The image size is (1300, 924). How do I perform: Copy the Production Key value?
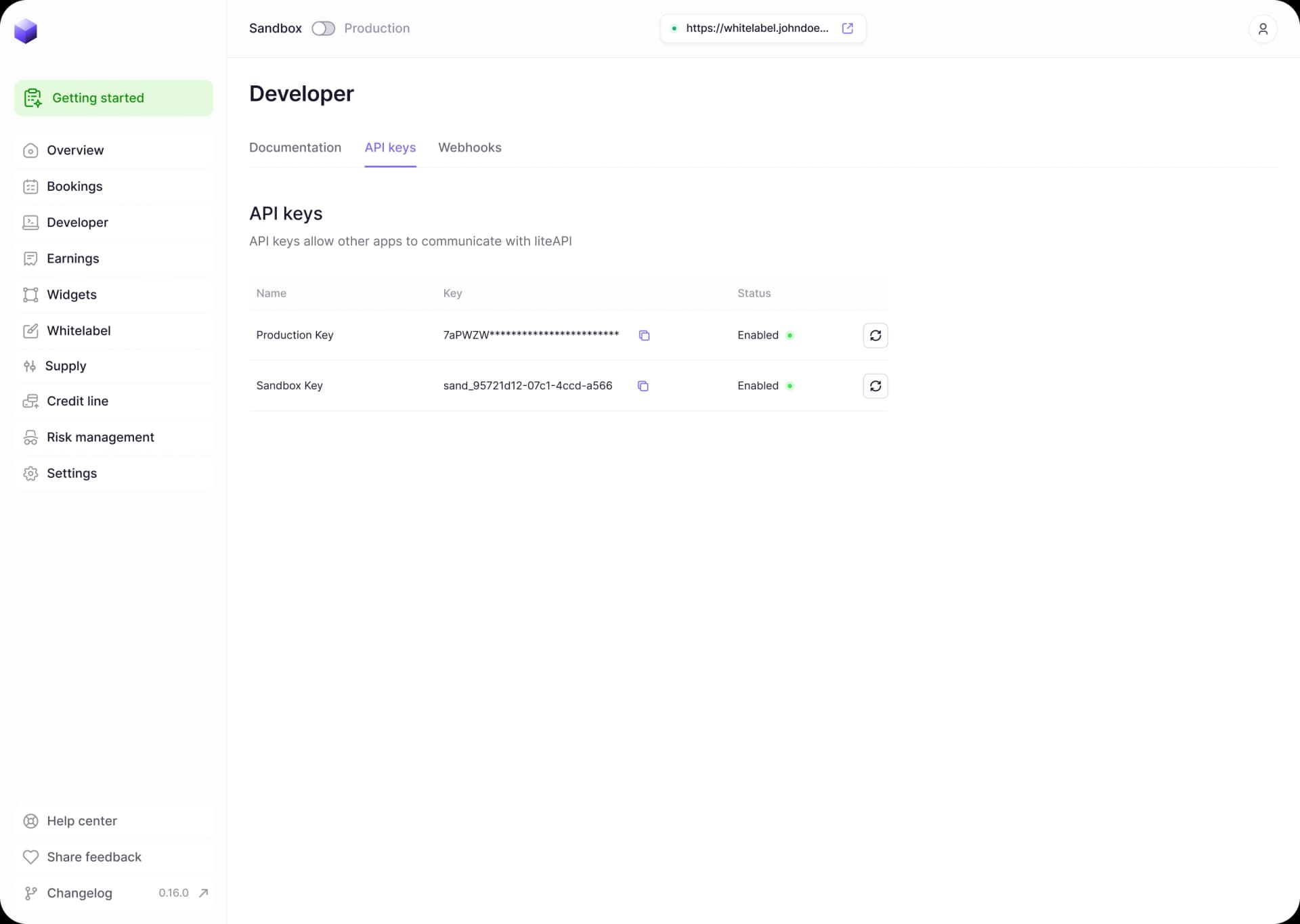click(x=644, y=336)
